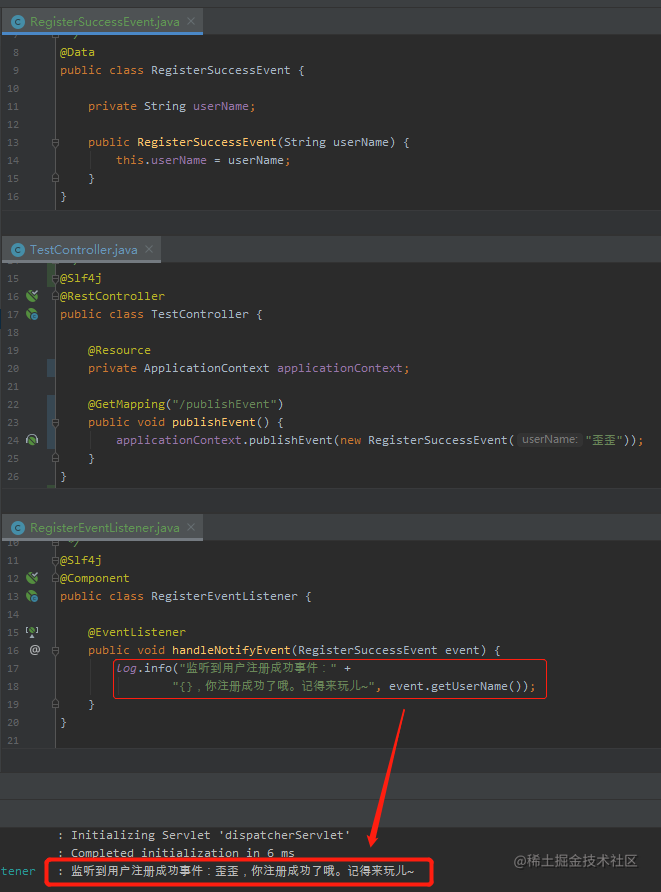The image size is (661, 892).
Task: Click the @GetMapping annotation
Action: pos(126,404)
